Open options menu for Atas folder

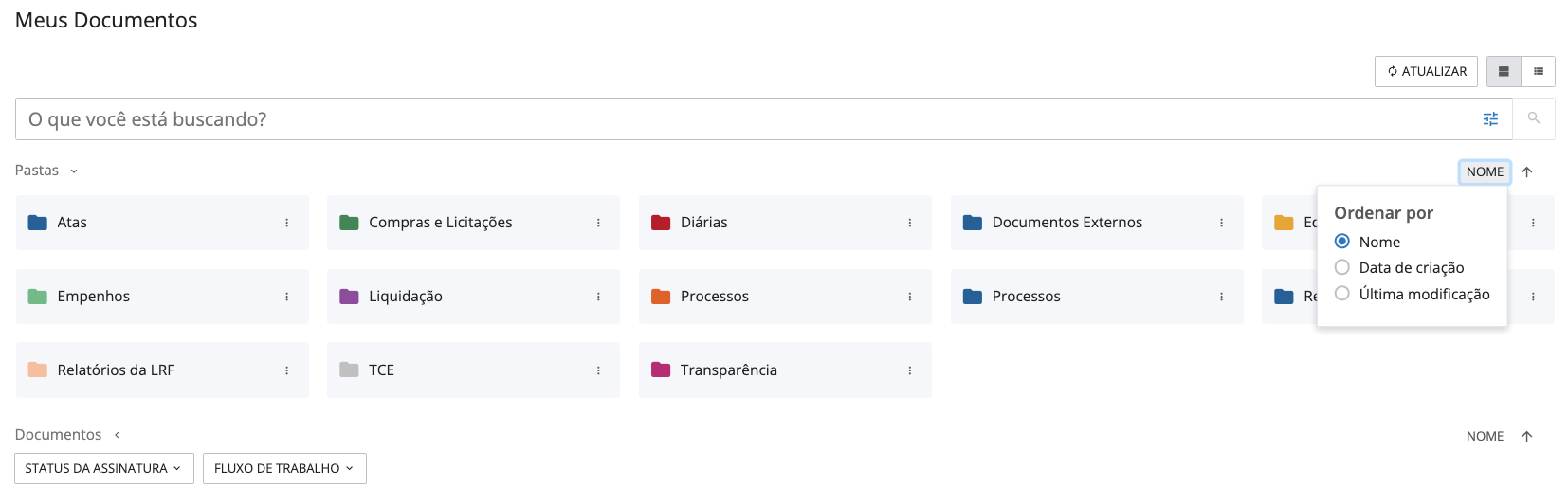[x=286, y=223]
